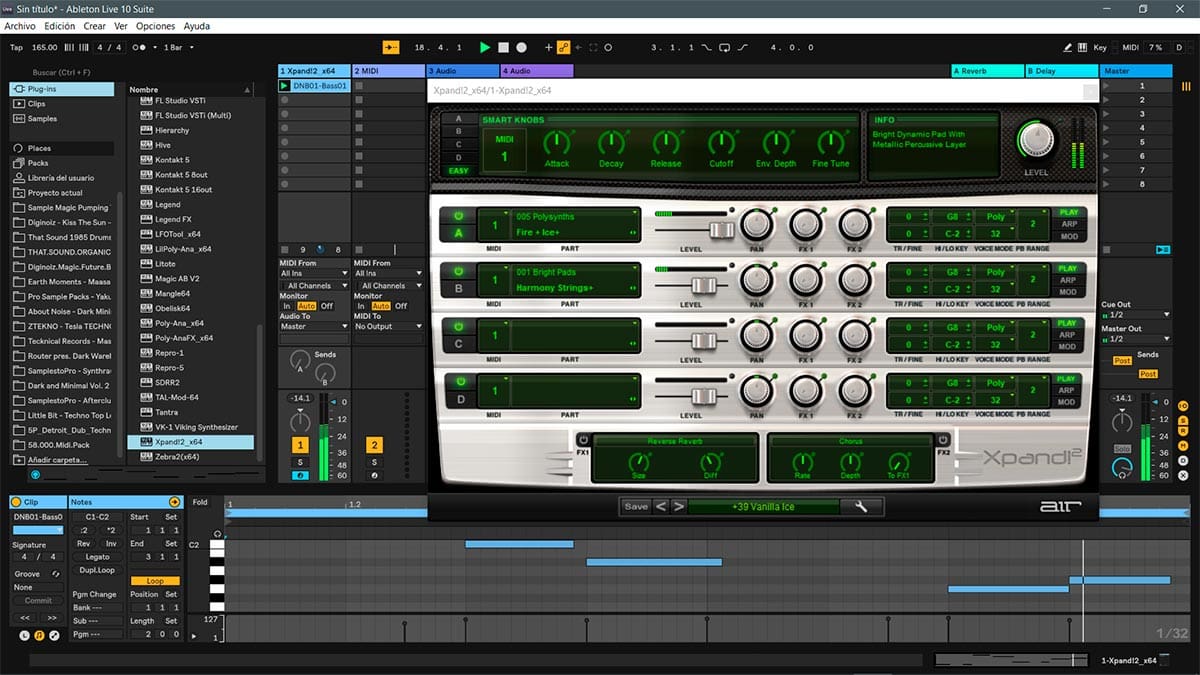Viewport: 1200px width, 675px height.
Task: Open the quantization 1 Bar menu
Action: pyautogui.click(x=179, y=47)
